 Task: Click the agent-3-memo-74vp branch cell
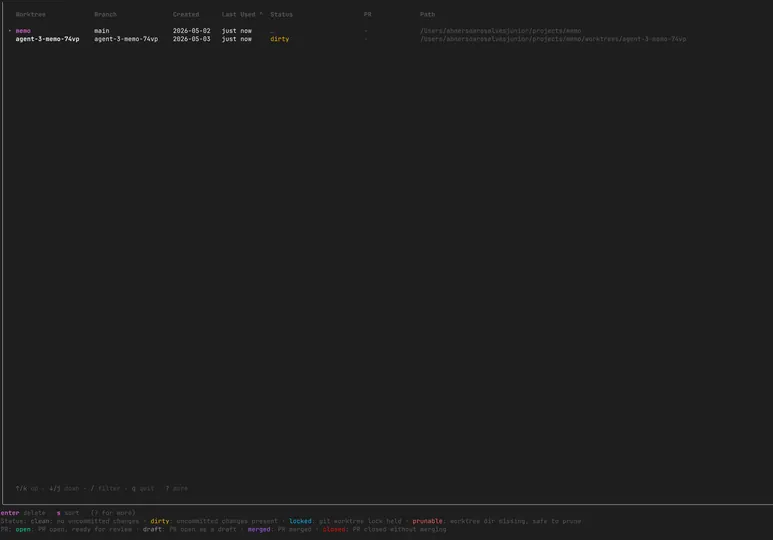(126, 39)
